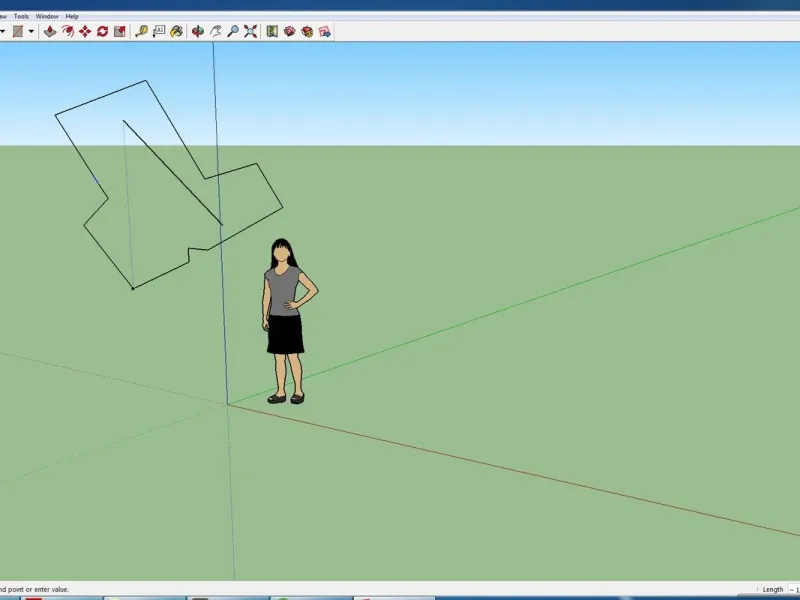Open the shape tool dropdown arrow
The height and width of the screenshot is (600, 800).
pos(31,32)
